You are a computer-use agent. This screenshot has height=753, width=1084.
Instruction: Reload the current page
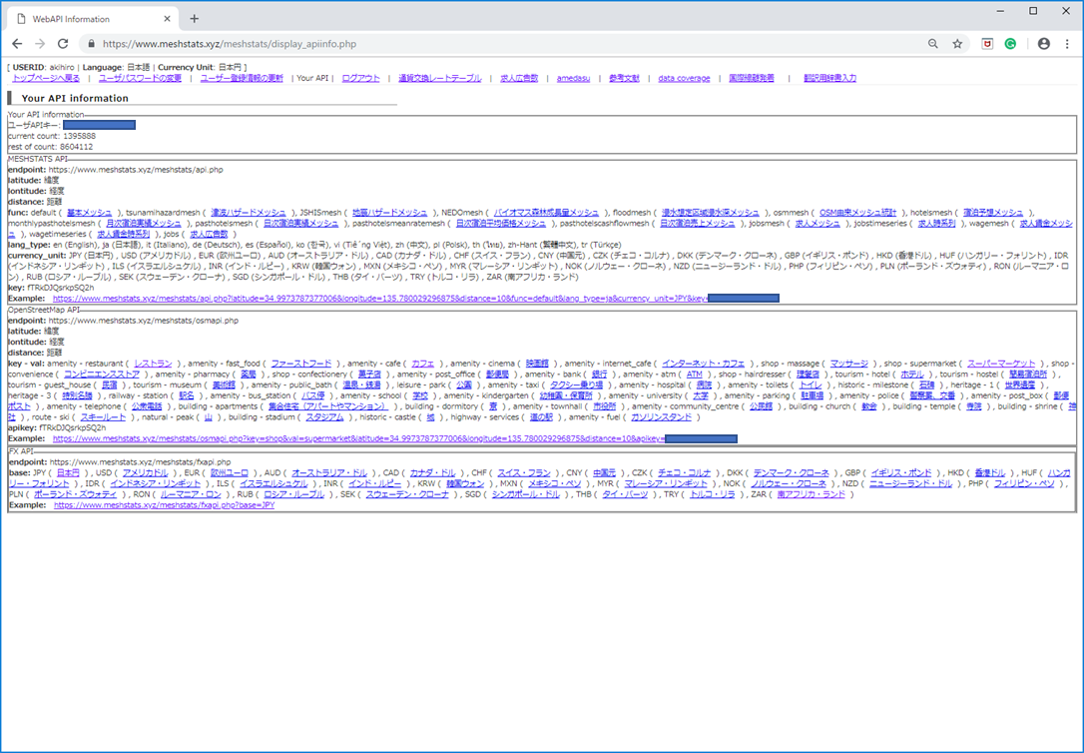click(x=63, y=44)
